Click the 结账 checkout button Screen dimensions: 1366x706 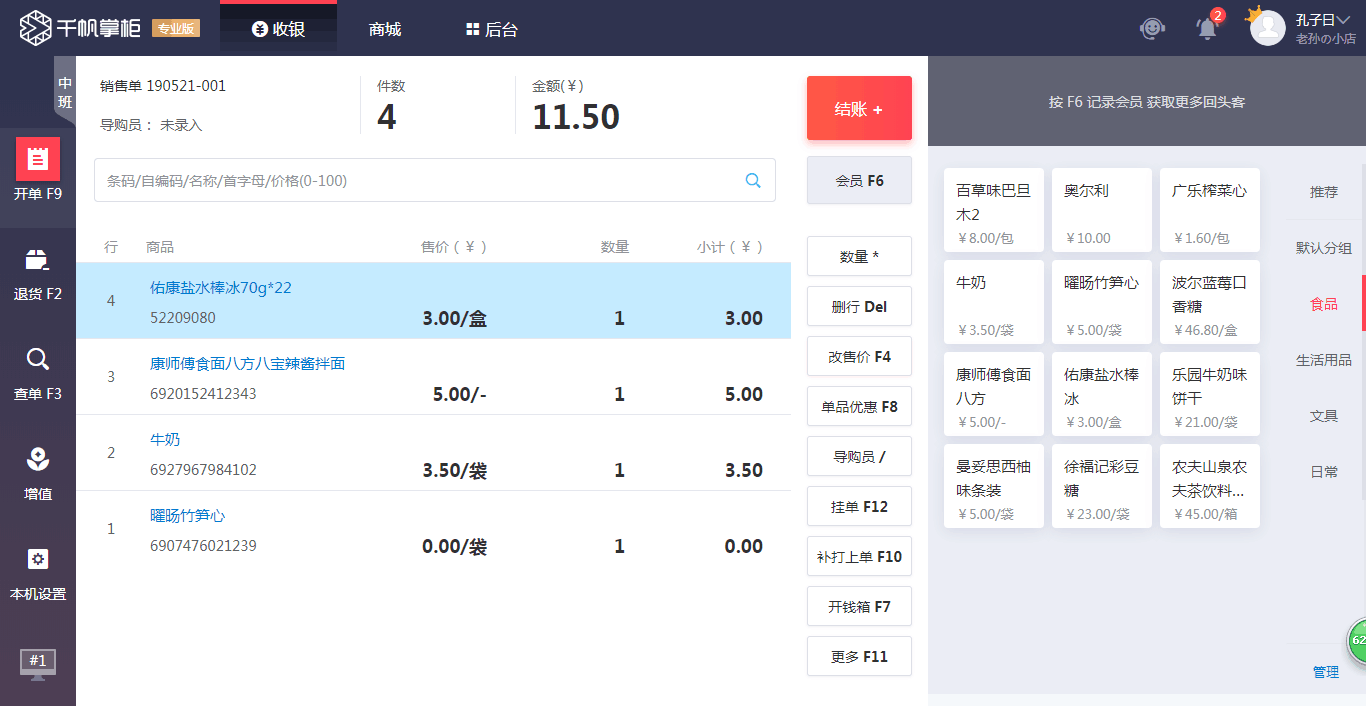click(858, 108)
